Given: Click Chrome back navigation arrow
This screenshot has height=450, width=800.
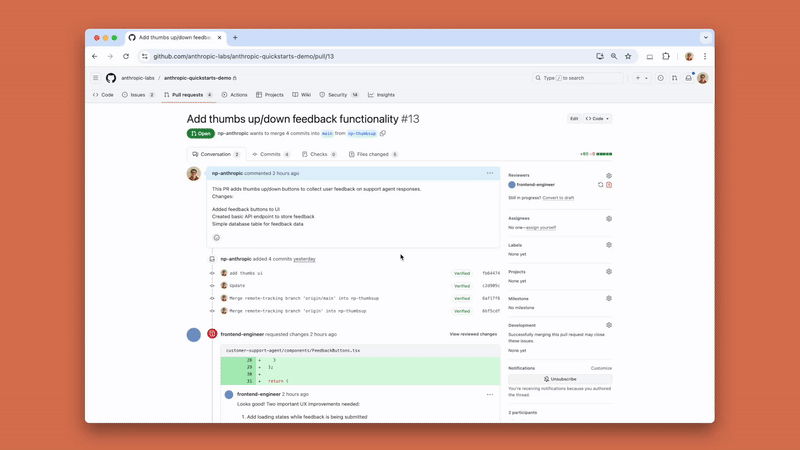Looking at the screenshot, I should (x=94, y=57).
